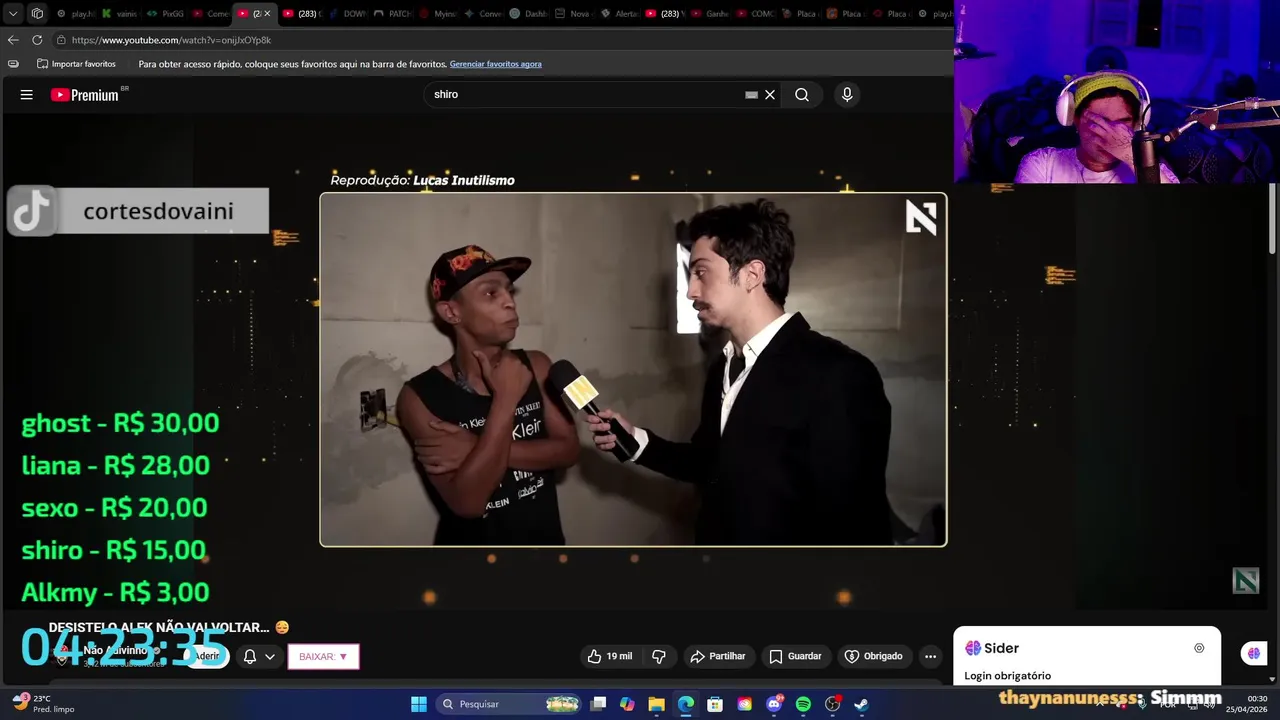Open the three-dot more actions menu
This screenshot has height=720, width=1280.
click(x=930, y=656)
